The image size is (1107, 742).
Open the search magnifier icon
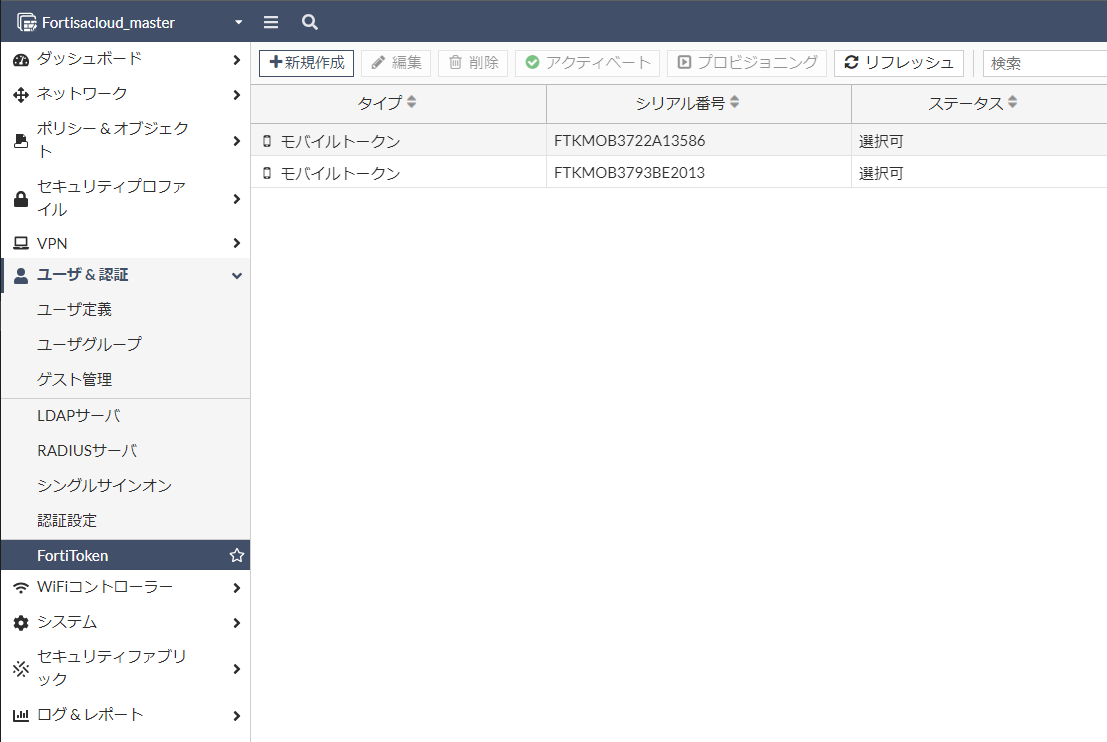tap(309, 23)
